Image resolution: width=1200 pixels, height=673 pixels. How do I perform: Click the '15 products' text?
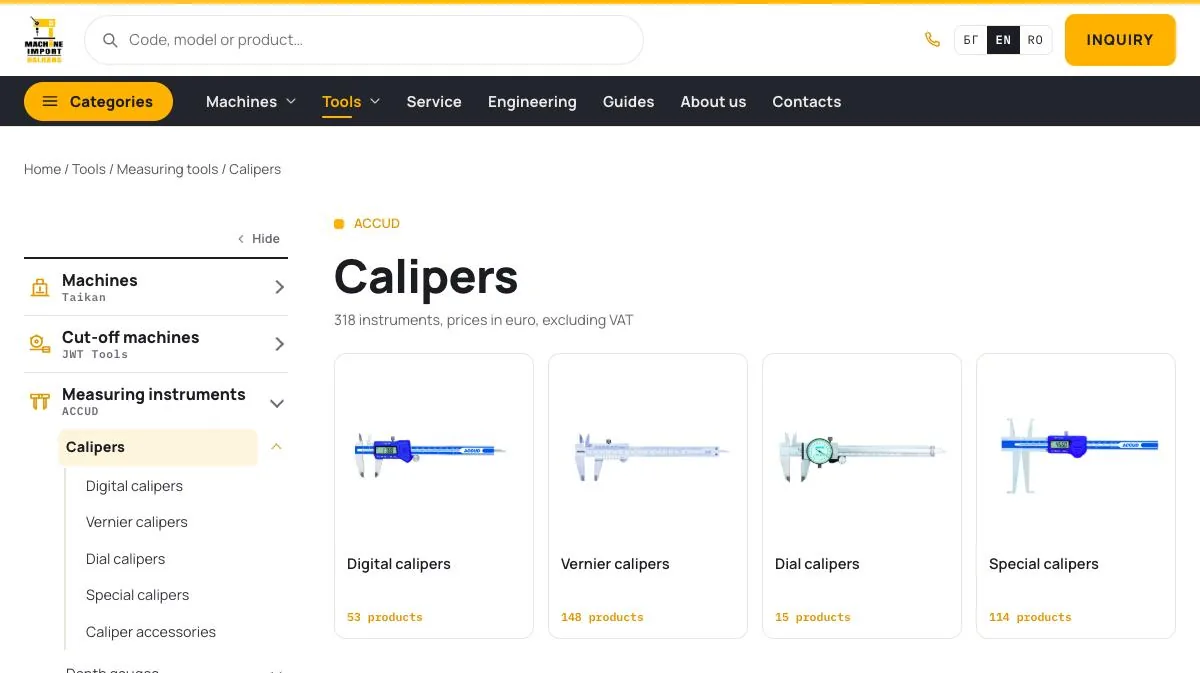[813, 617]
